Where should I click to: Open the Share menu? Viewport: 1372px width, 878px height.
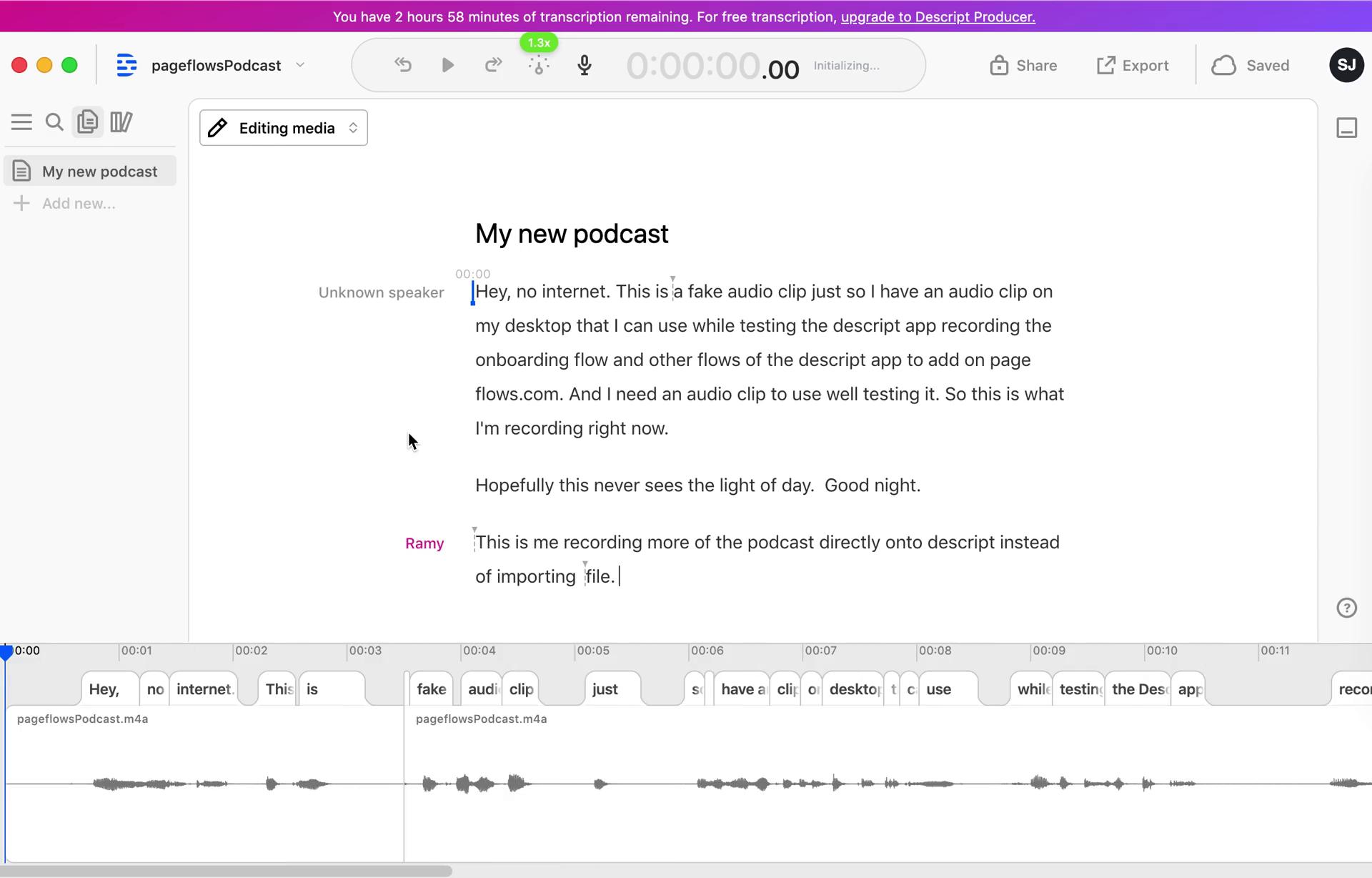click(x=1023, y=65)
